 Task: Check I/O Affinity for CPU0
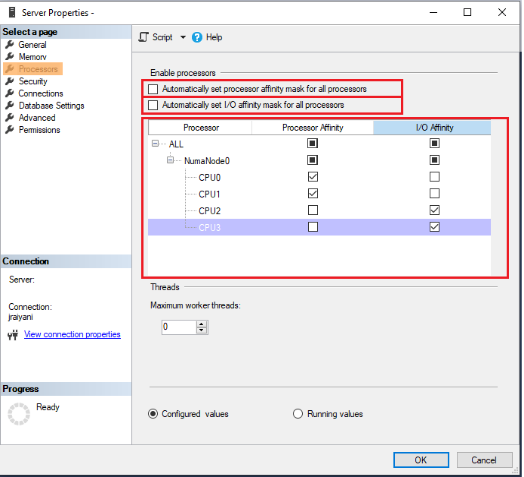click(x=434, y=177)
